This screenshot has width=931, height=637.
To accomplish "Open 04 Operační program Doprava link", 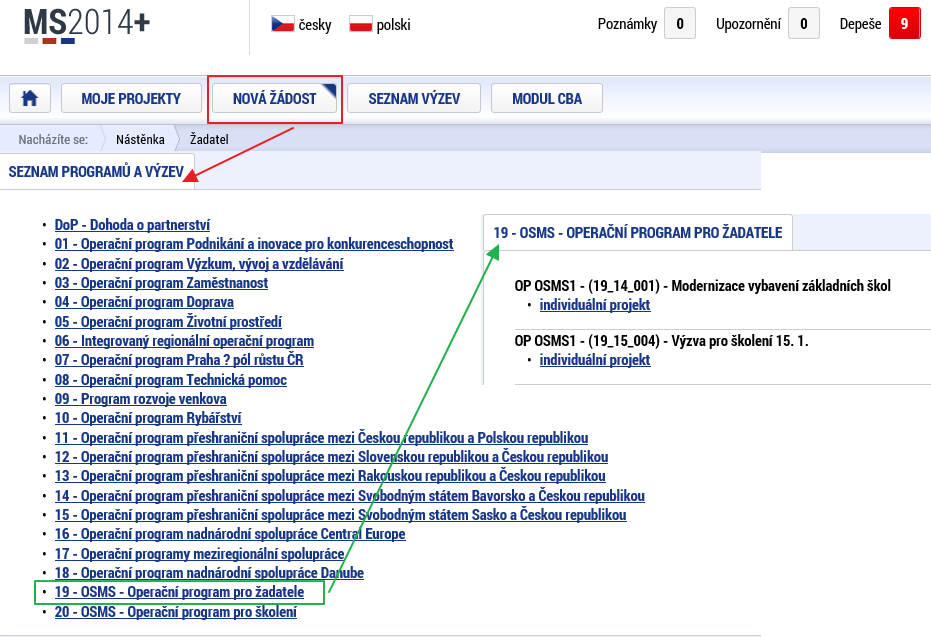I will [x=144, y=302].
